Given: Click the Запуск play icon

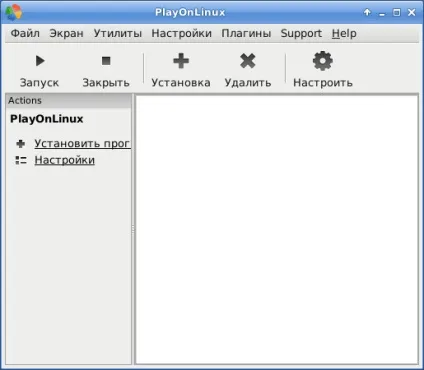Looking at the screenshot, I should [40, 61].
